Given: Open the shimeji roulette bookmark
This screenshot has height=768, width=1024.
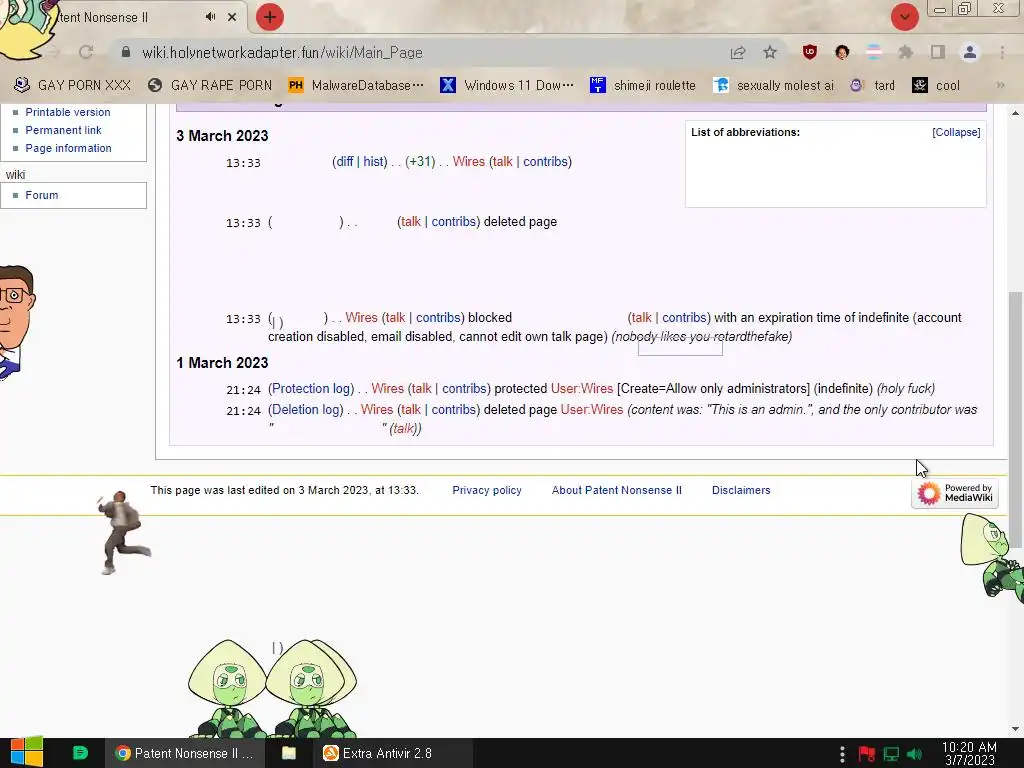Looking at the screenshot, I should click(x=643, y=85).
